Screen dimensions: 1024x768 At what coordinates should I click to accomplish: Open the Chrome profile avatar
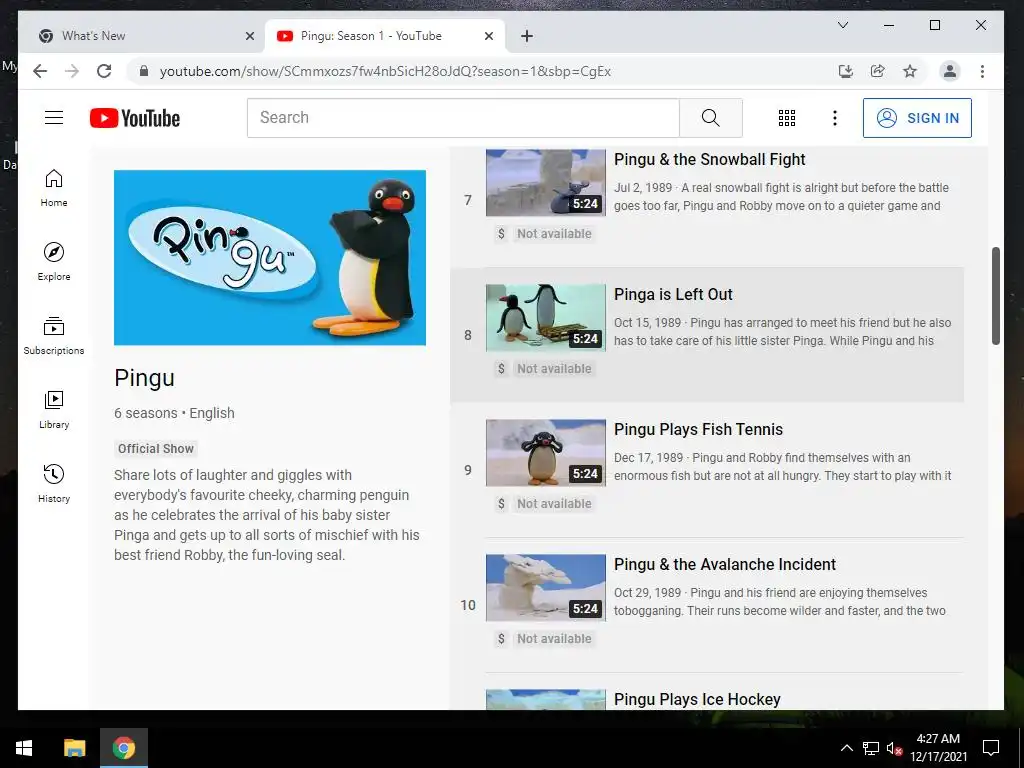click(950, 71)
